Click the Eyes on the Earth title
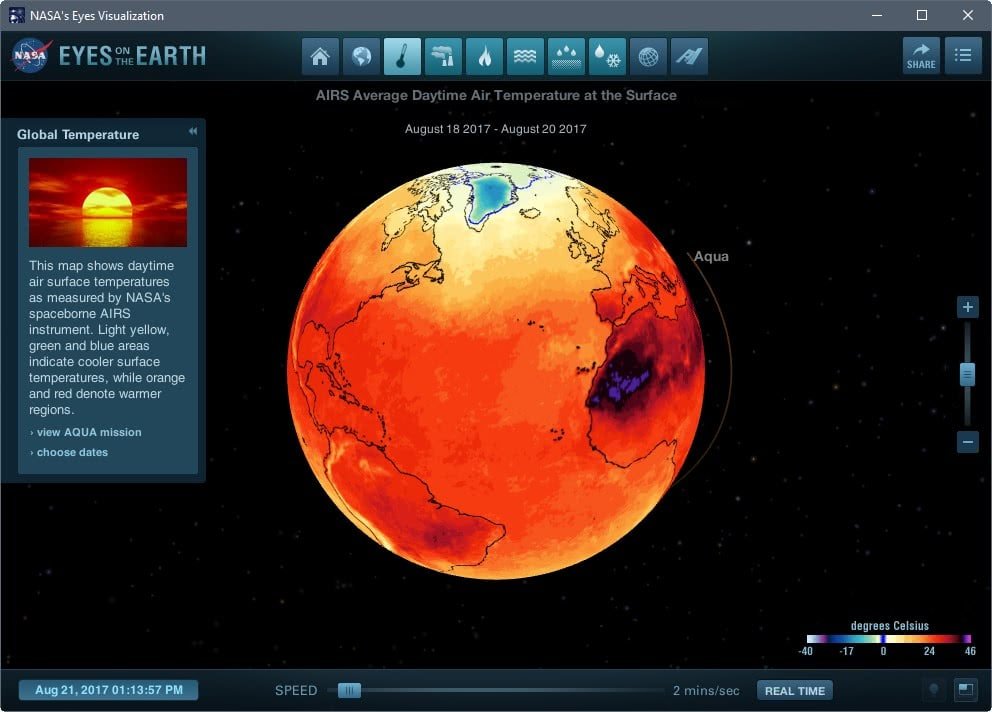This screenshot has height=712, width=992. click(132, 56)
